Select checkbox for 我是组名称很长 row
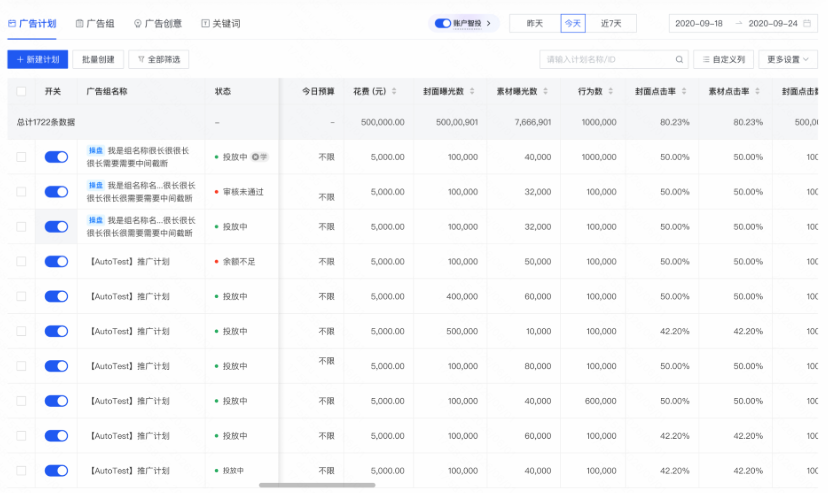Screen dimensions: 828x493 (21, 157)
